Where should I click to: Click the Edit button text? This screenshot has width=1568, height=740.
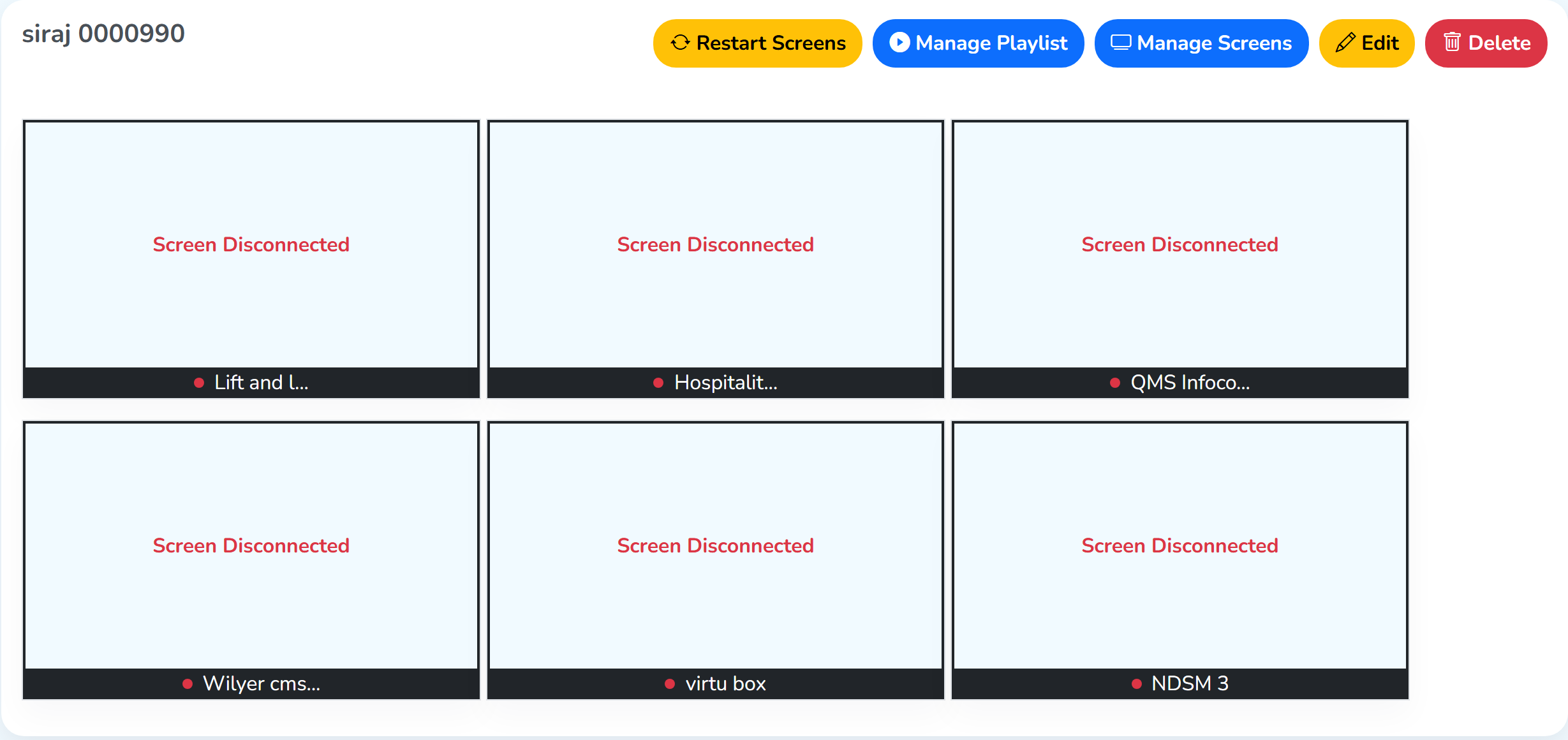click(1380, 43)
